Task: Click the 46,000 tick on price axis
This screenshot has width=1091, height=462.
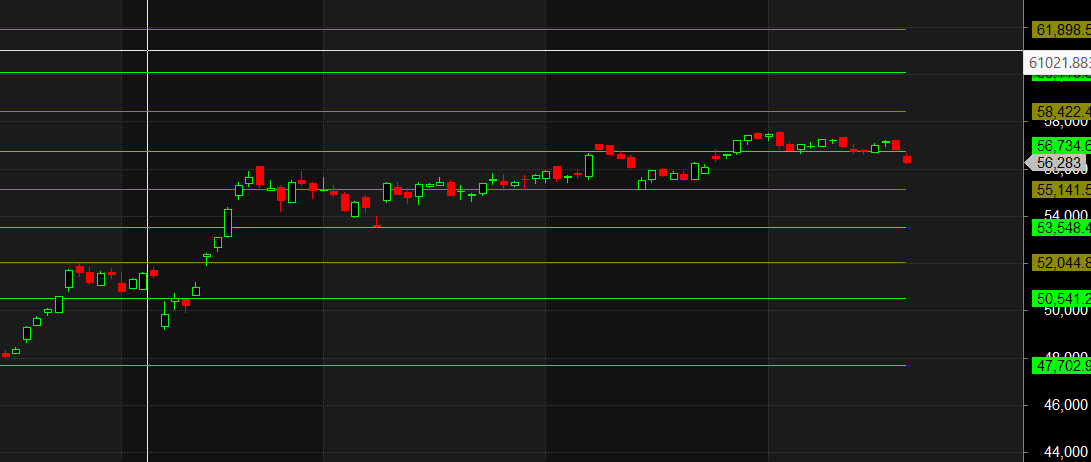Action: 1063,405
